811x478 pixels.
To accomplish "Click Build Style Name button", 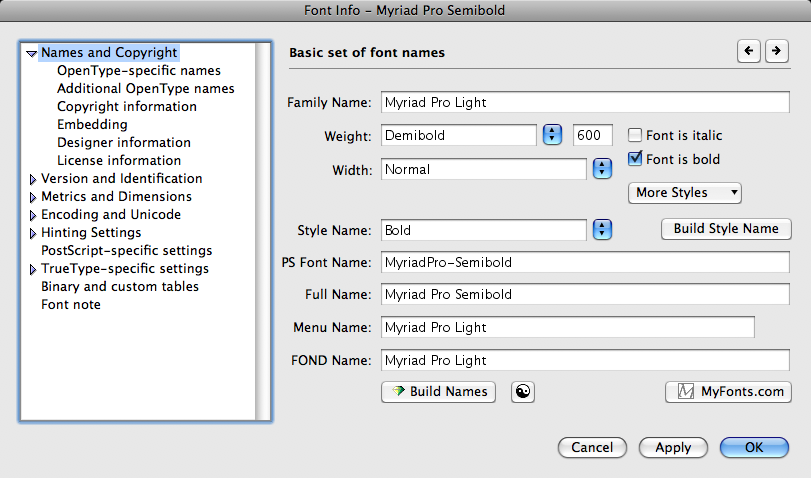I will pos(726,229).
